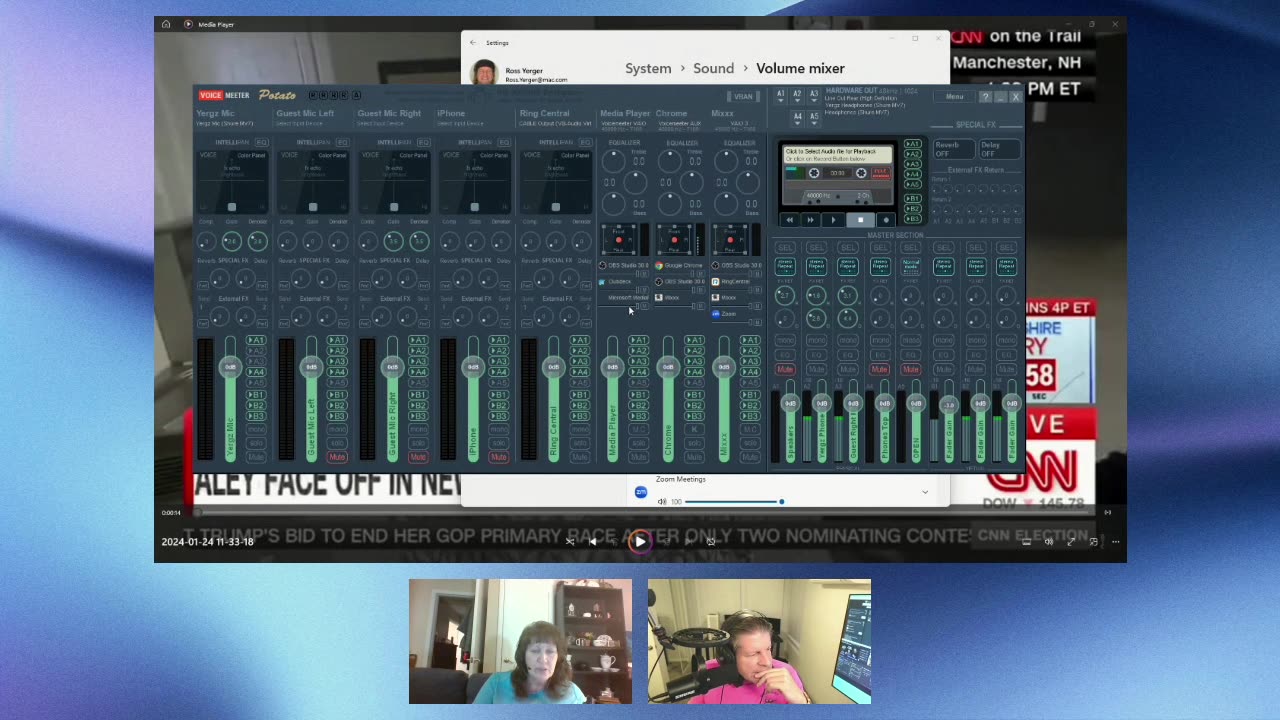Open the Media Player volume control

pyautogui.click(x=1049, y=542)
